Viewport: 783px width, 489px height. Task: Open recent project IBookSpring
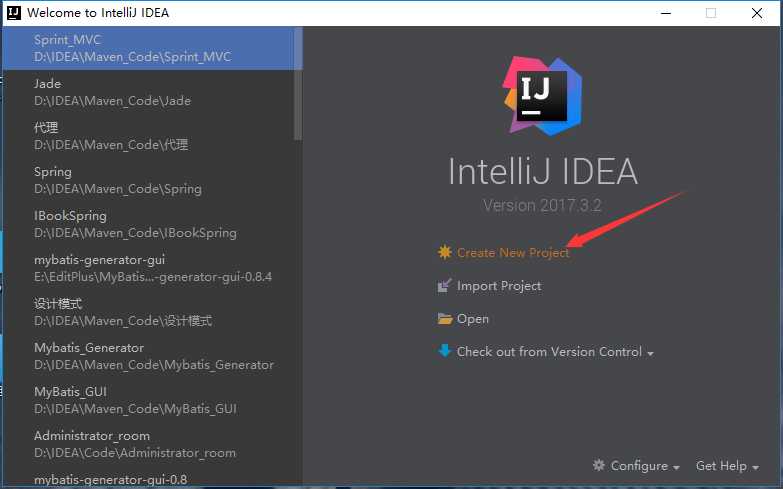click(149, 224)
